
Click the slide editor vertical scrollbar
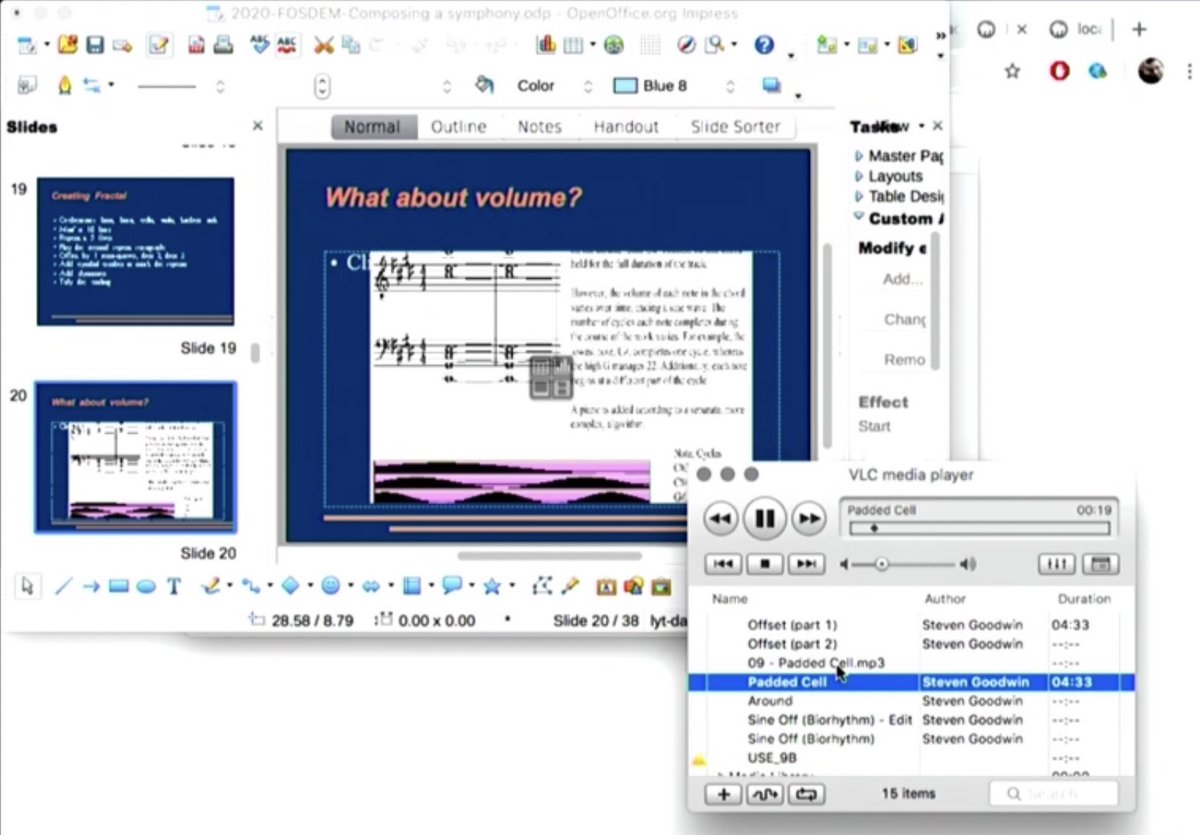(x=827, y=345)
